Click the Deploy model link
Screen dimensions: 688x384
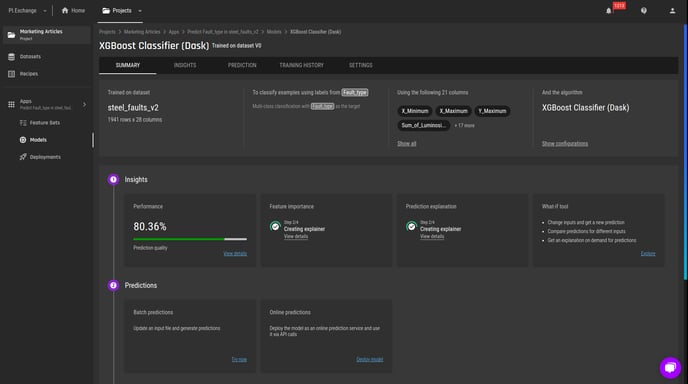[x=369, y=359]
